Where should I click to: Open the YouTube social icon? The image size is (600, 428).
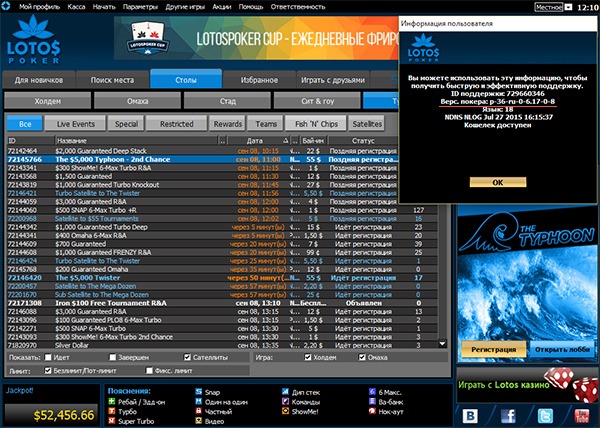582,416
